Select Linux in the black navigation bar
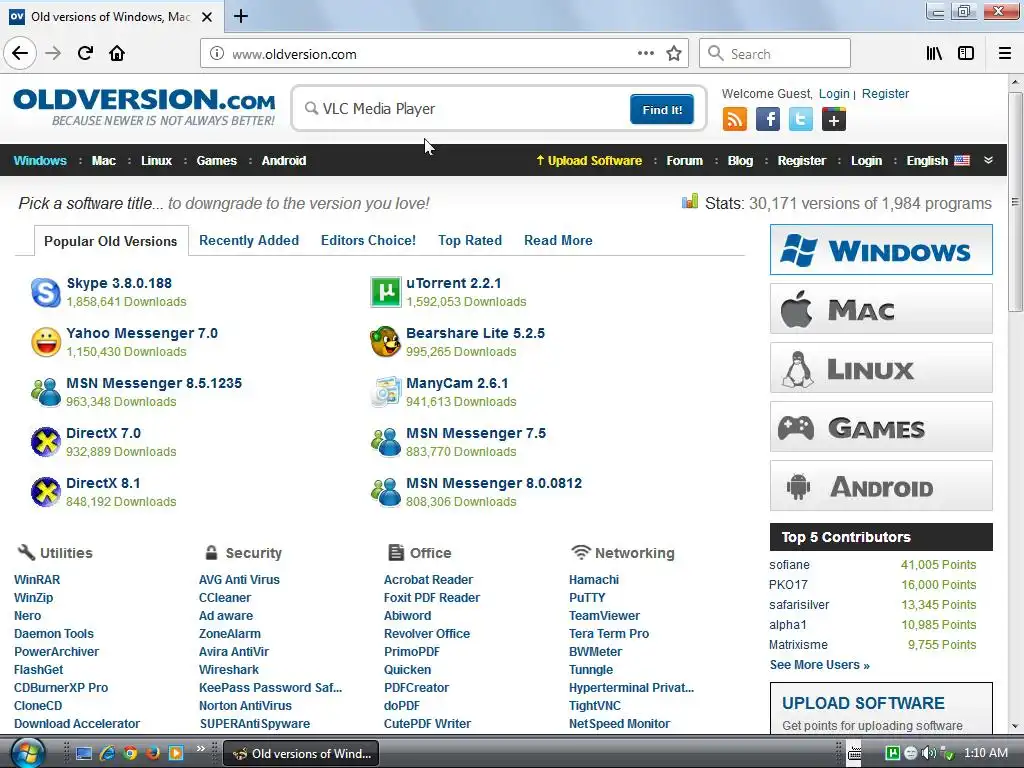The width and height of the screenshot is (1024, 768). [x=157, y=161]
